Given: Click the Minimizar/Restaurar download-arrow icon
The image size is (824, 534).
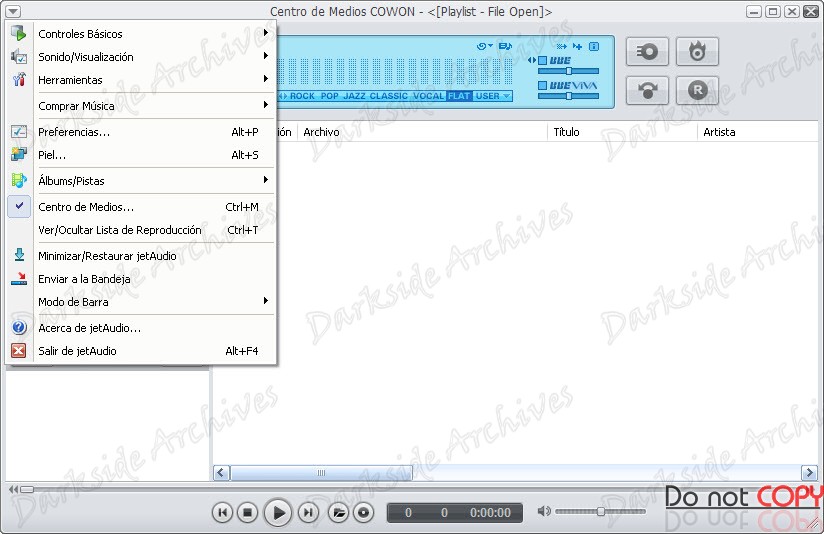Looking at the screenshot, I should click(19, 255).
